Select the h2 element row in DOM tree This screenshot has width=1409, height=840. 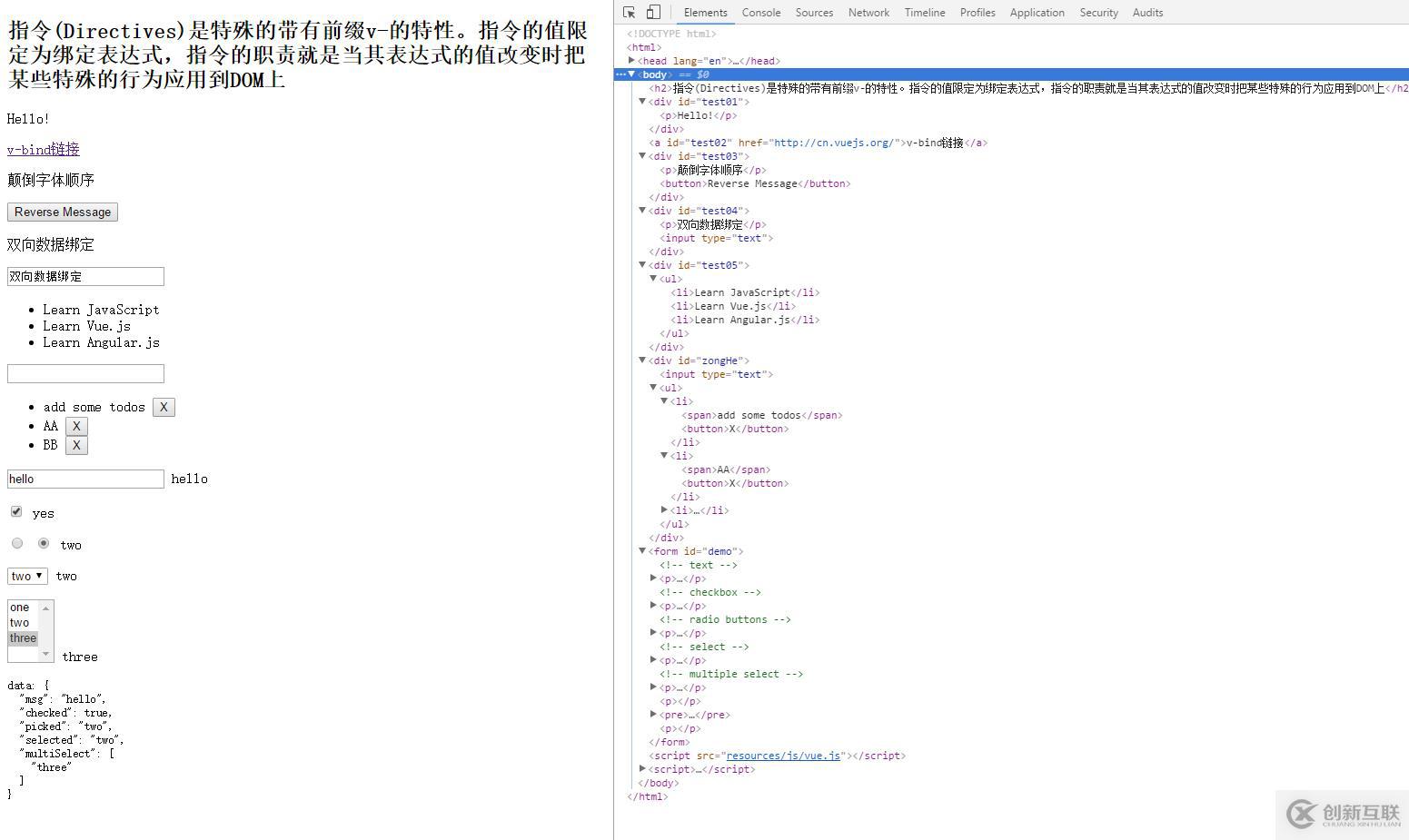pos(1012,88)
